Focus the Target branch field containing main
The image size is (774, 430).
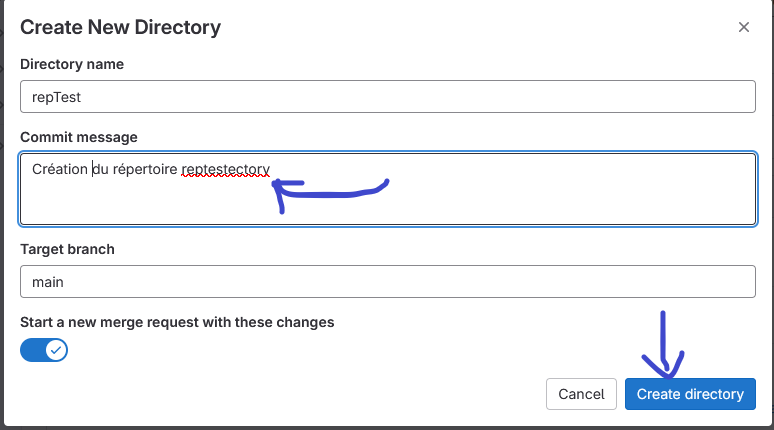pyautogui.click(x=387, y=281)
